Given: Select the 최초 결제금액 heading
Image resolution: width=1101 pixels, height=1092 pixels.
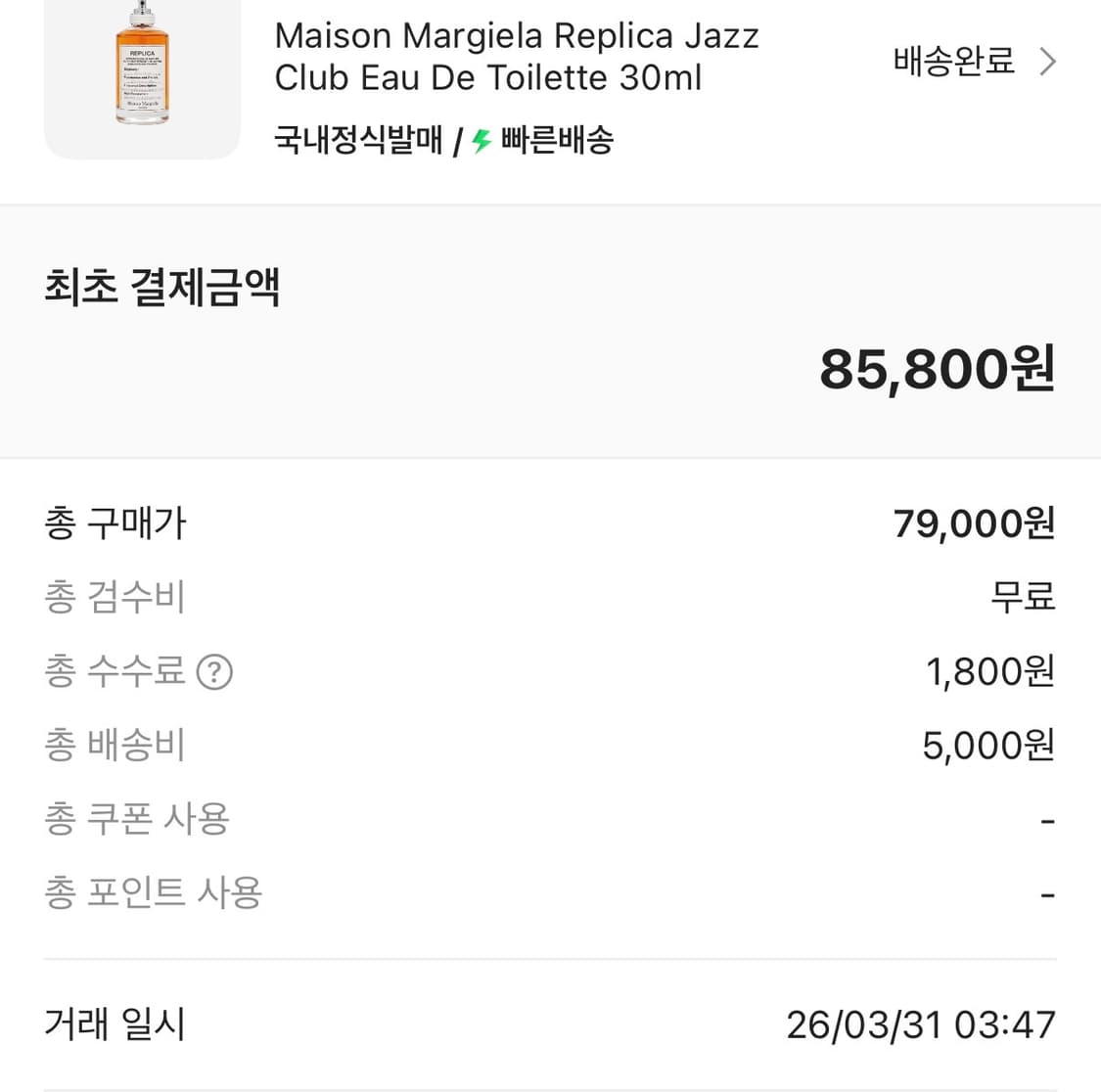Looking at the screenshot, I should (161, 288).
